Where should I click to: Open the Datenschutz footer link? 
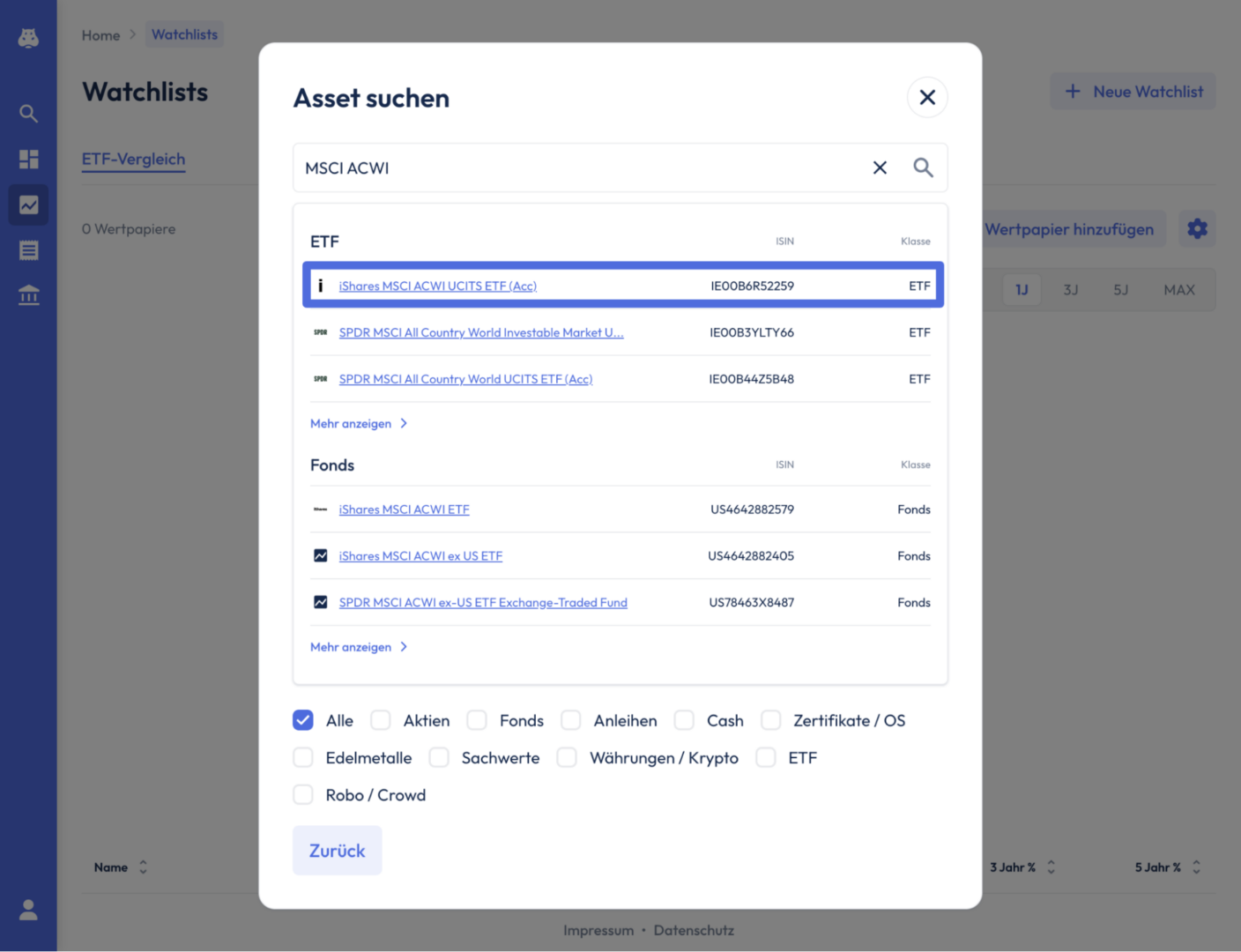tap(694, 930)
